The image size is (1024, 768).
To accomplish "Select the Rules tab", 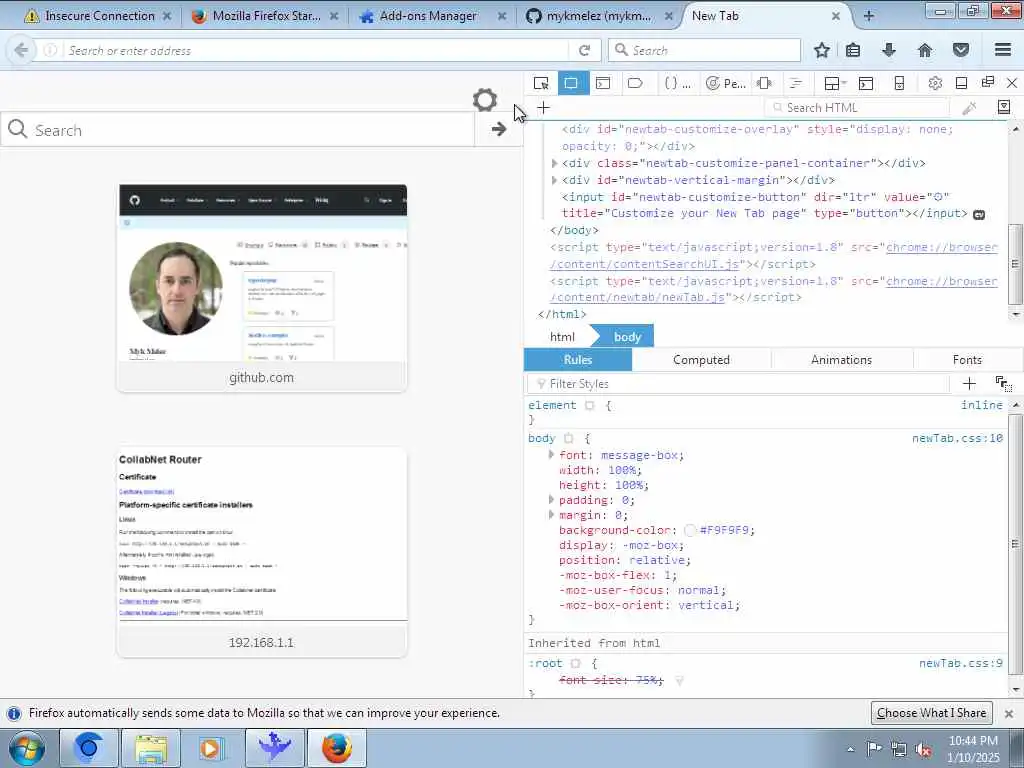I will [578, 360].
